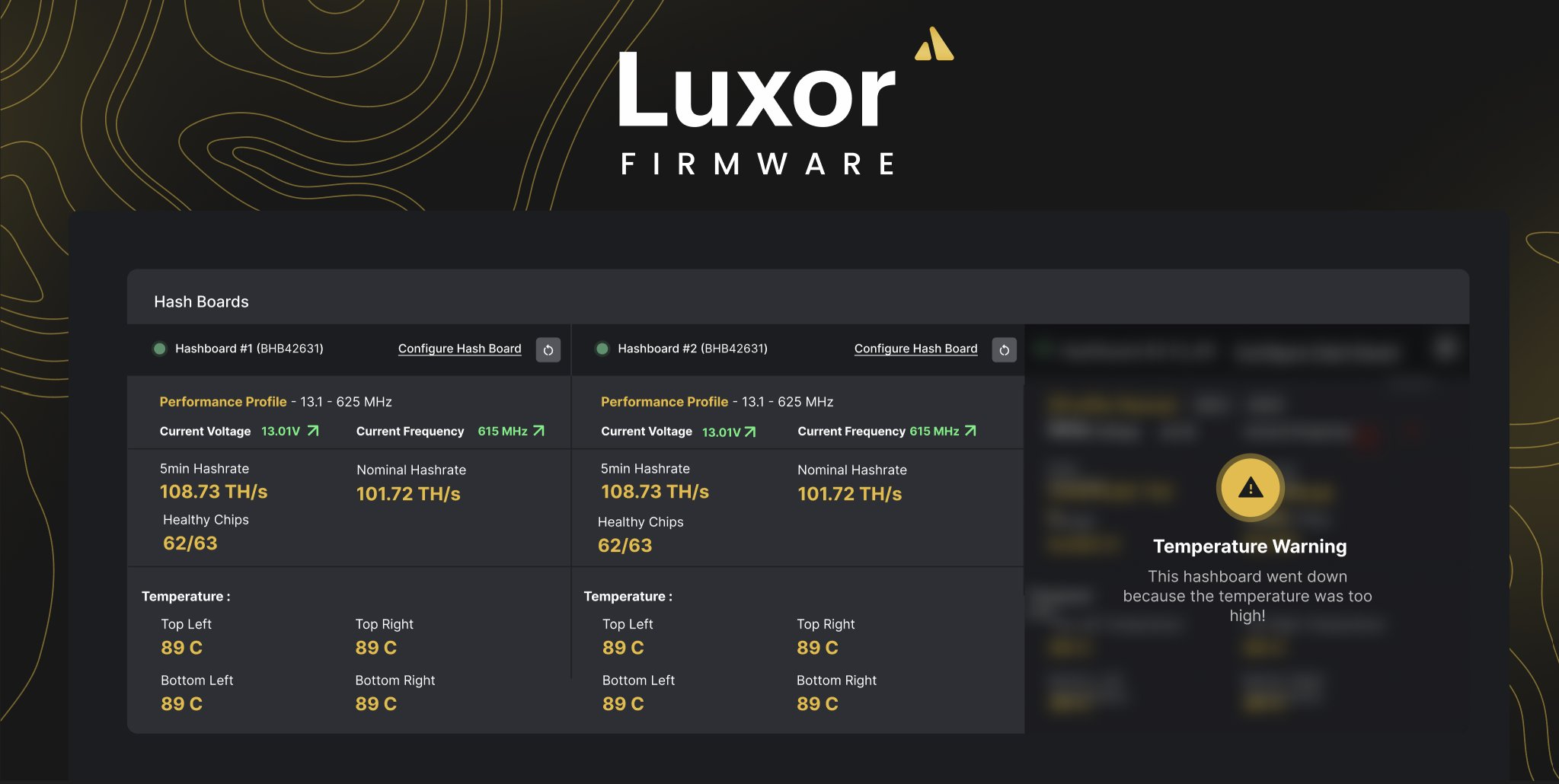
Task: Click the trend arrow beside Hashboard #1 frequency
Action: tap(538, 431)
